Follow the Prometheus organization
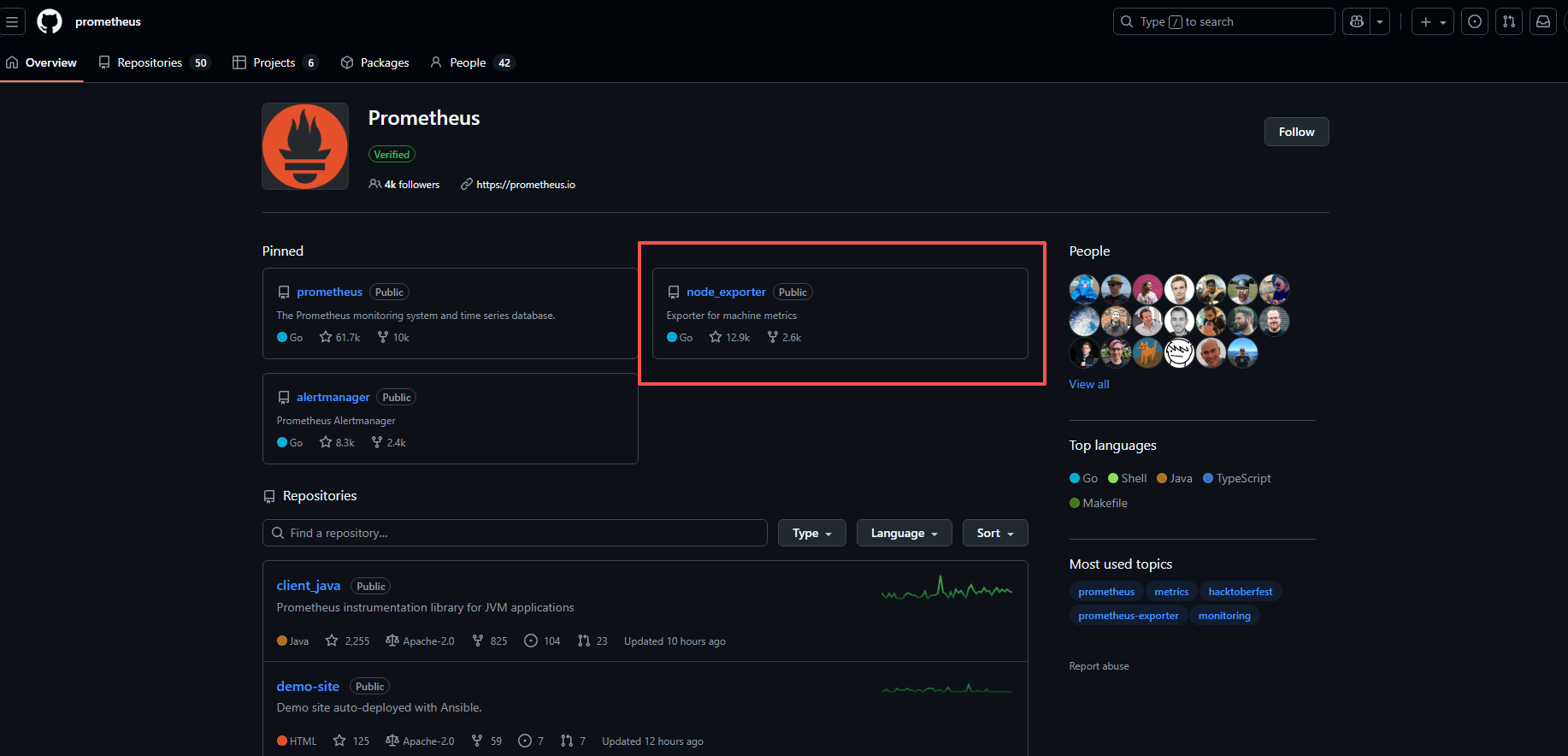Viewport: 1568px width, 756px height. [1296, 132]
